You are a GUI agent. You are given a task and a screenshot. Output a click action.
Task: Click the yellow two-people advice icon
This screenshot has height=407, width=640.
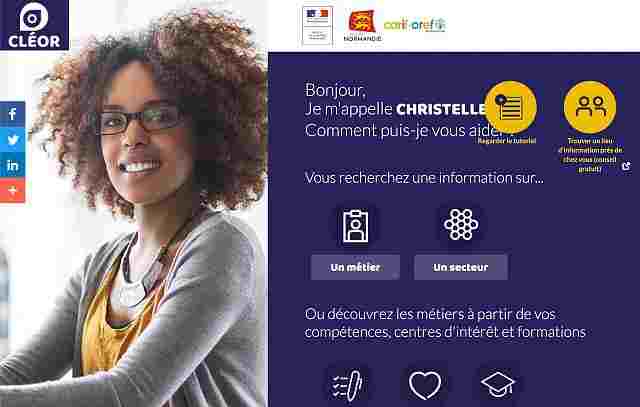click(590, 107)
